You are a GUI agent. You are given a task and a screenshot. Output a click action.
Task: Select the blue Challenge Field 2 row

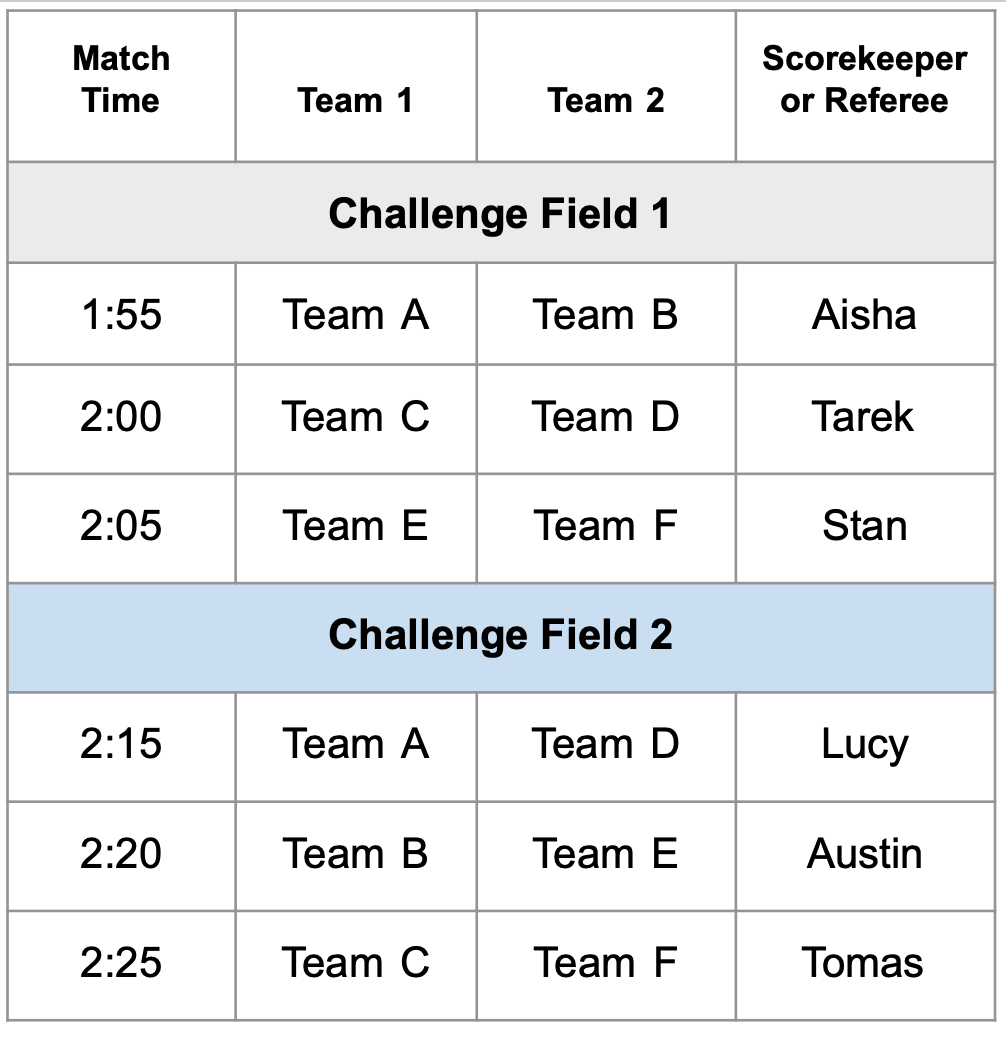coord(500,635)
